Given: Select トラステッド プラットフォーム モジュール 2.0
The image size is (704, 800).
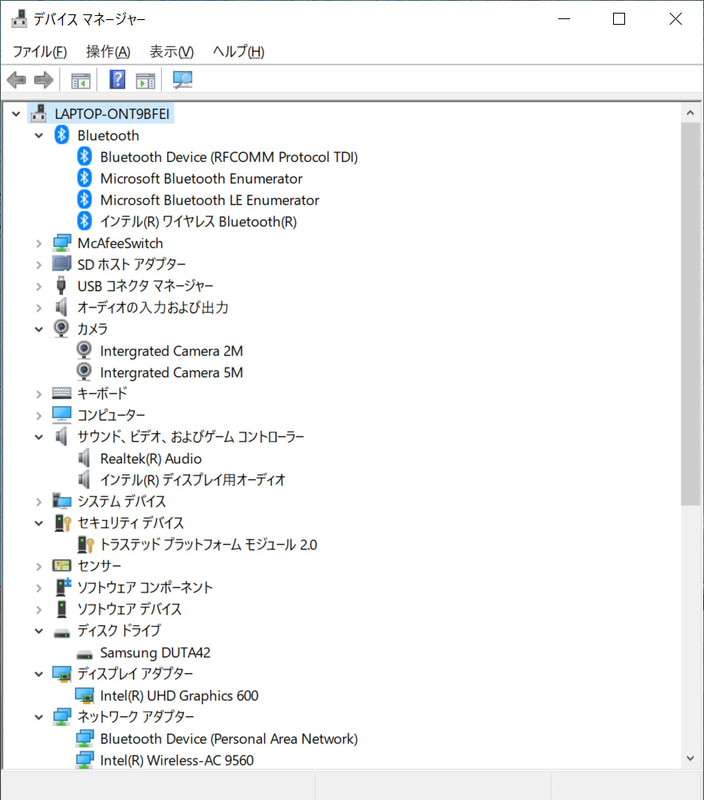Looking at the screenshot, I should point(209,544).
